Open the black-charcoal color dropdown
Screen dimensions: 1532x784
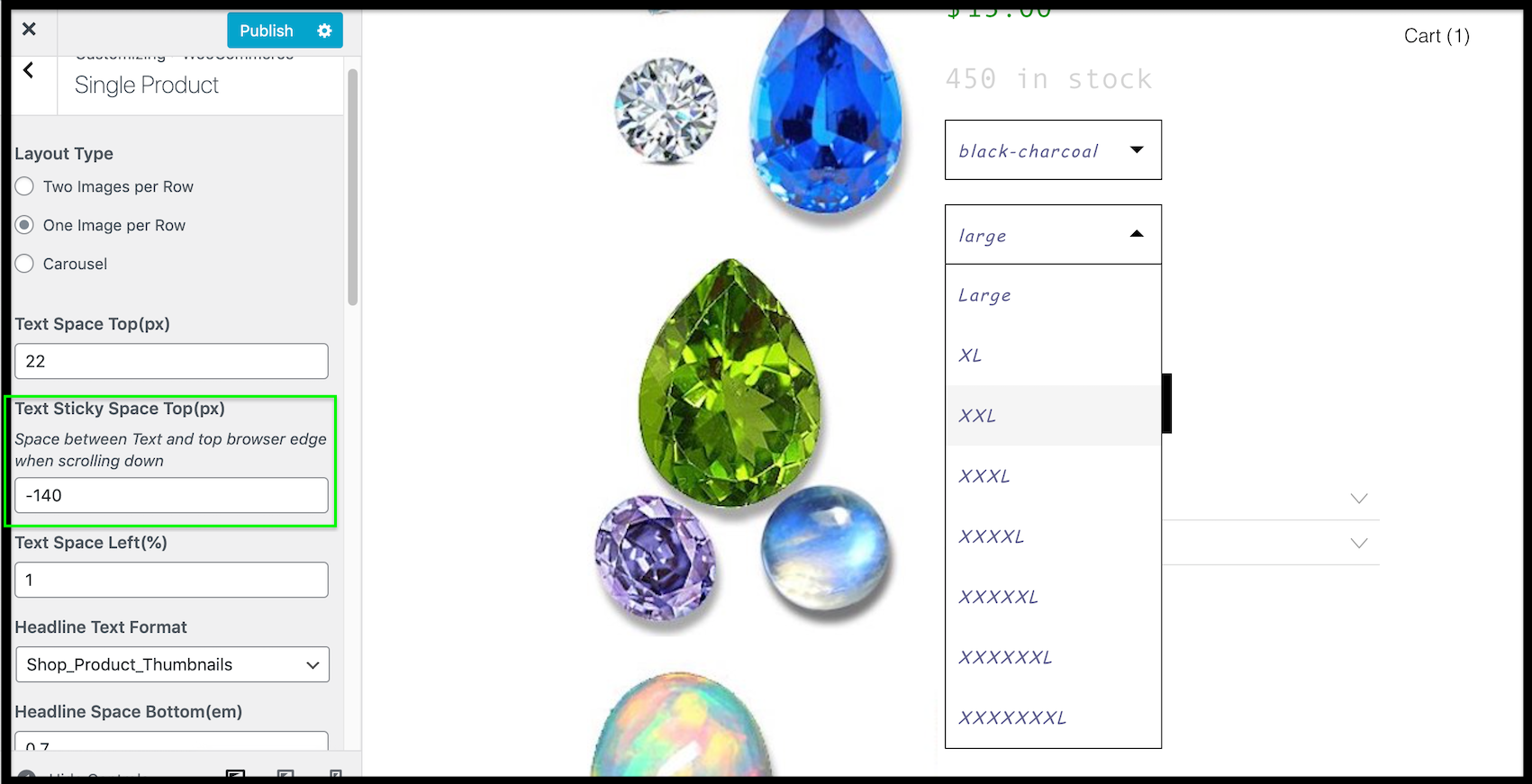(x=1053, y=150)
